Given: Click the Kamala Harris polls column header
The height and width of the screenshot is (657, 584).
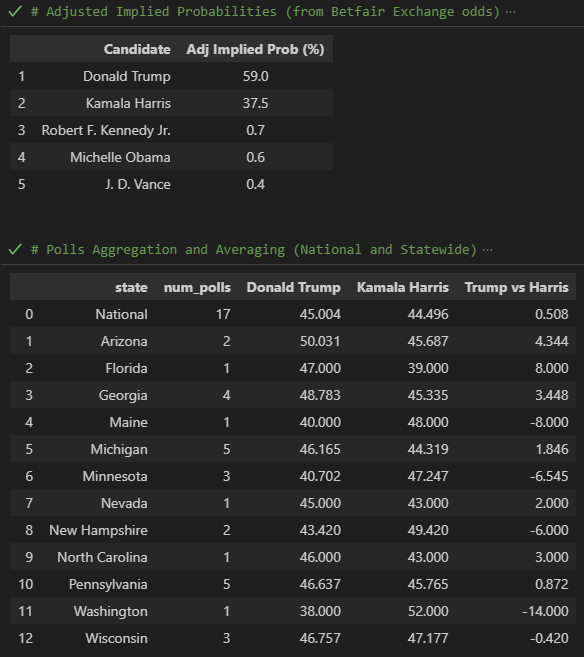Looking at the screenshot, I should click(403, 287).
